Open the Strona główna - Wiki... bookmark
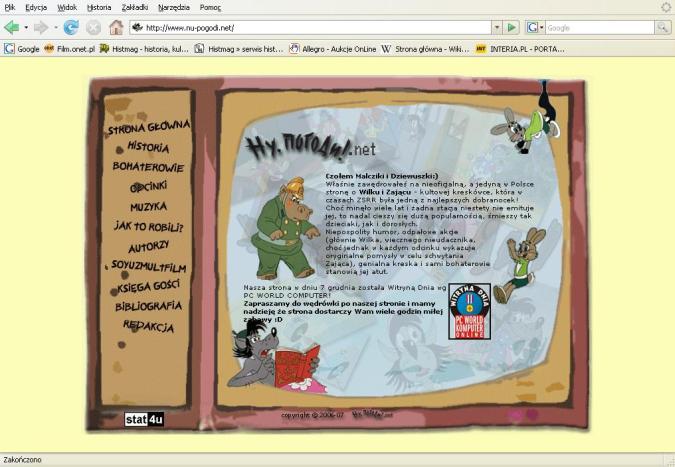The width and height of the screenshot is (675, 467). 425,49
